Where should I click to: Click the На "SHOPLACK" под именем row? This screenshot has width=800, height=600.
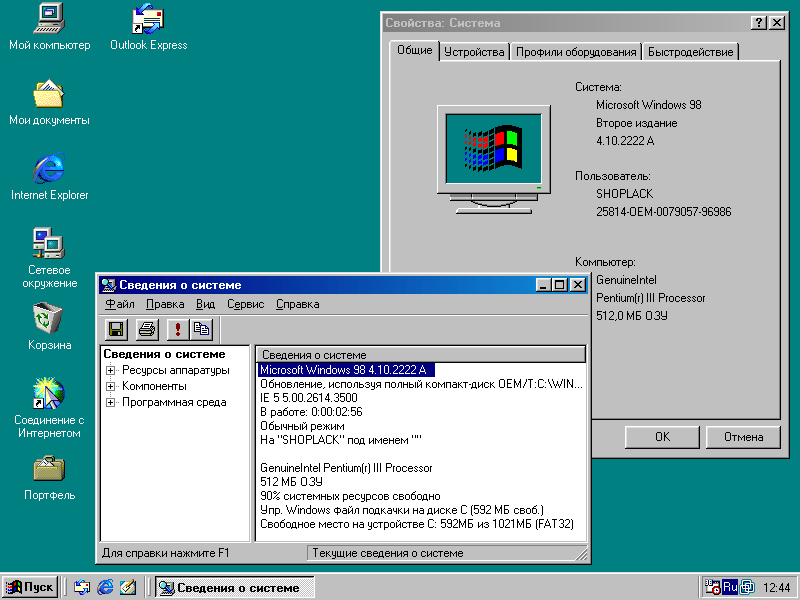(x=341, y=440)
